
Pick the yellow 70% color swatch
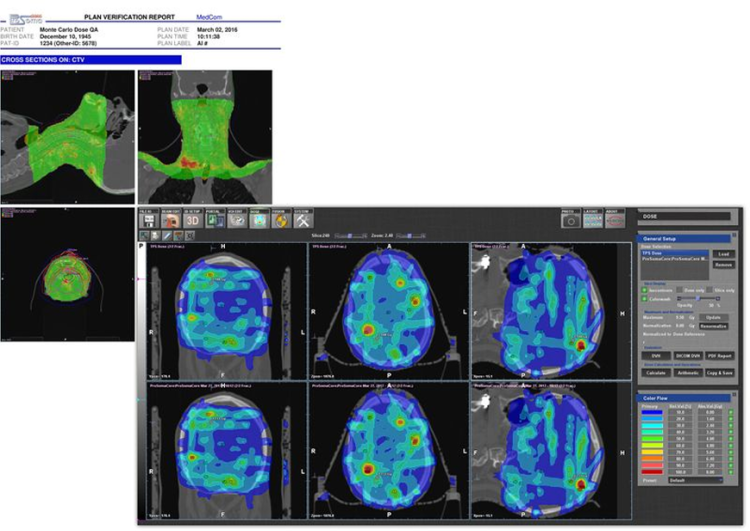[x=652, y=452]
